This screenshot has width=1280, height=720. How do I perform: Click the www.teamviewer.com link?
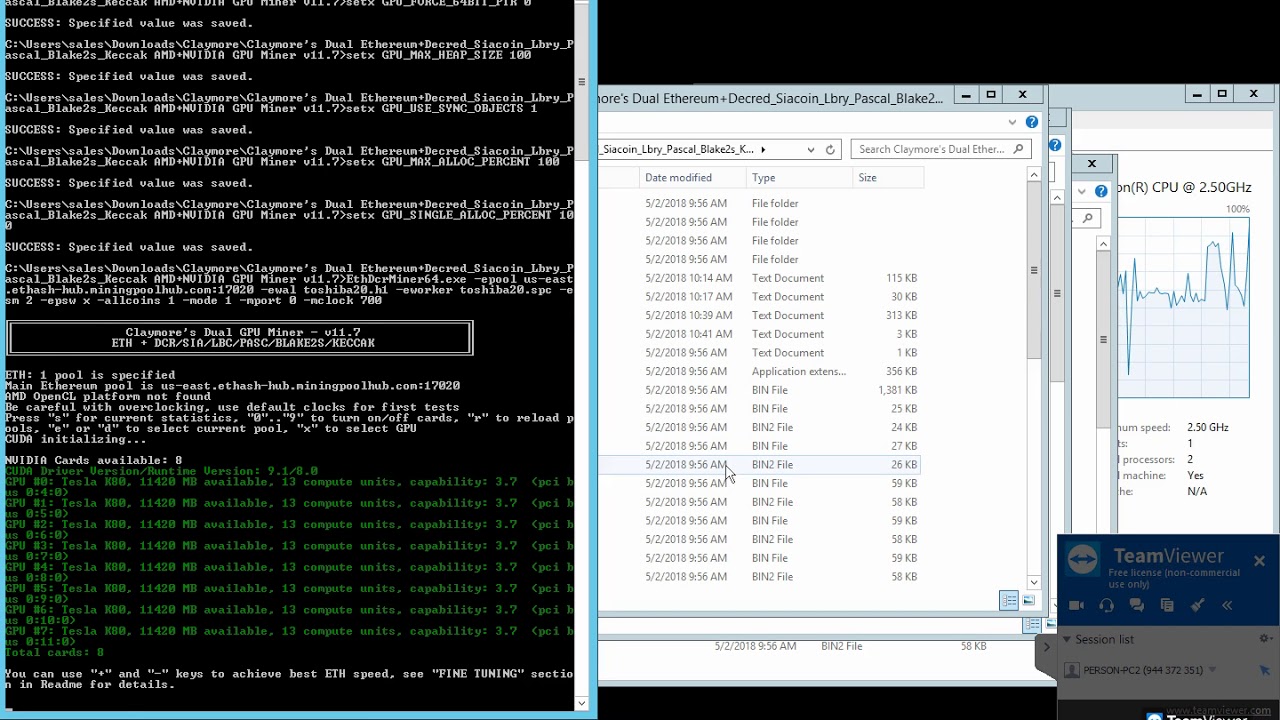pyautogui.click(x=1218, y=711)
